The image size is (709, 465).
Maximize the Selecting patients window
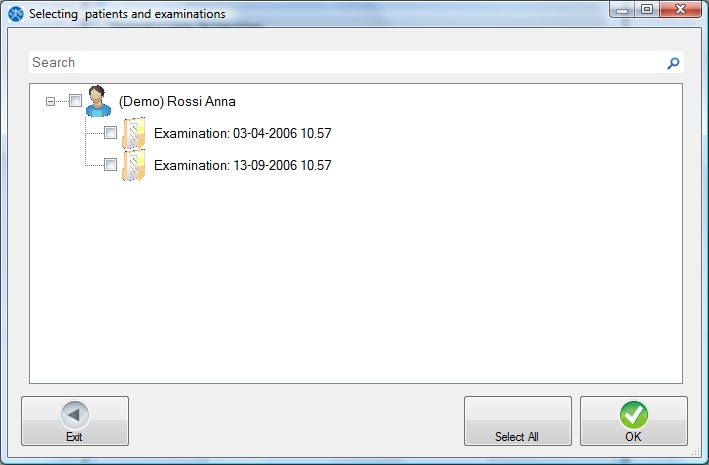647,9
